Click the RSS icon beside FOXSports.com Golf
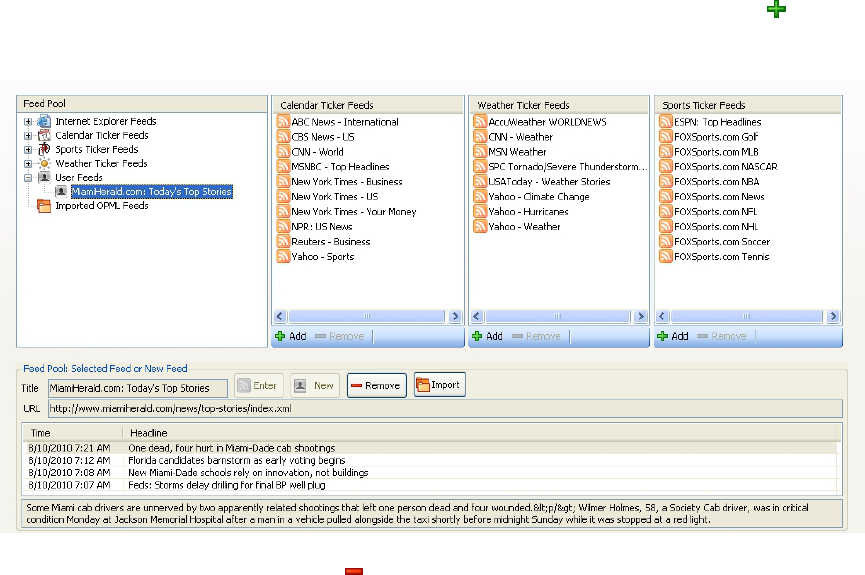 [666, 137]
